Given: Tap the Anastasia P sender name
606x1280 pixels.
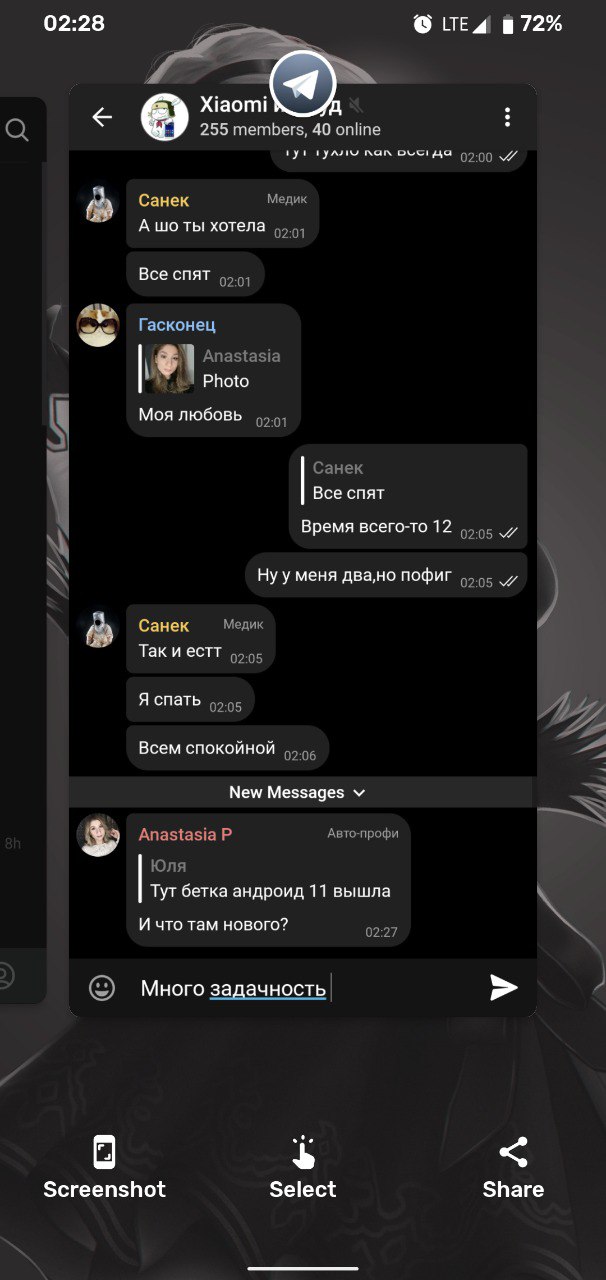Looking at the screenshot, I should click(x=185, y=834).
